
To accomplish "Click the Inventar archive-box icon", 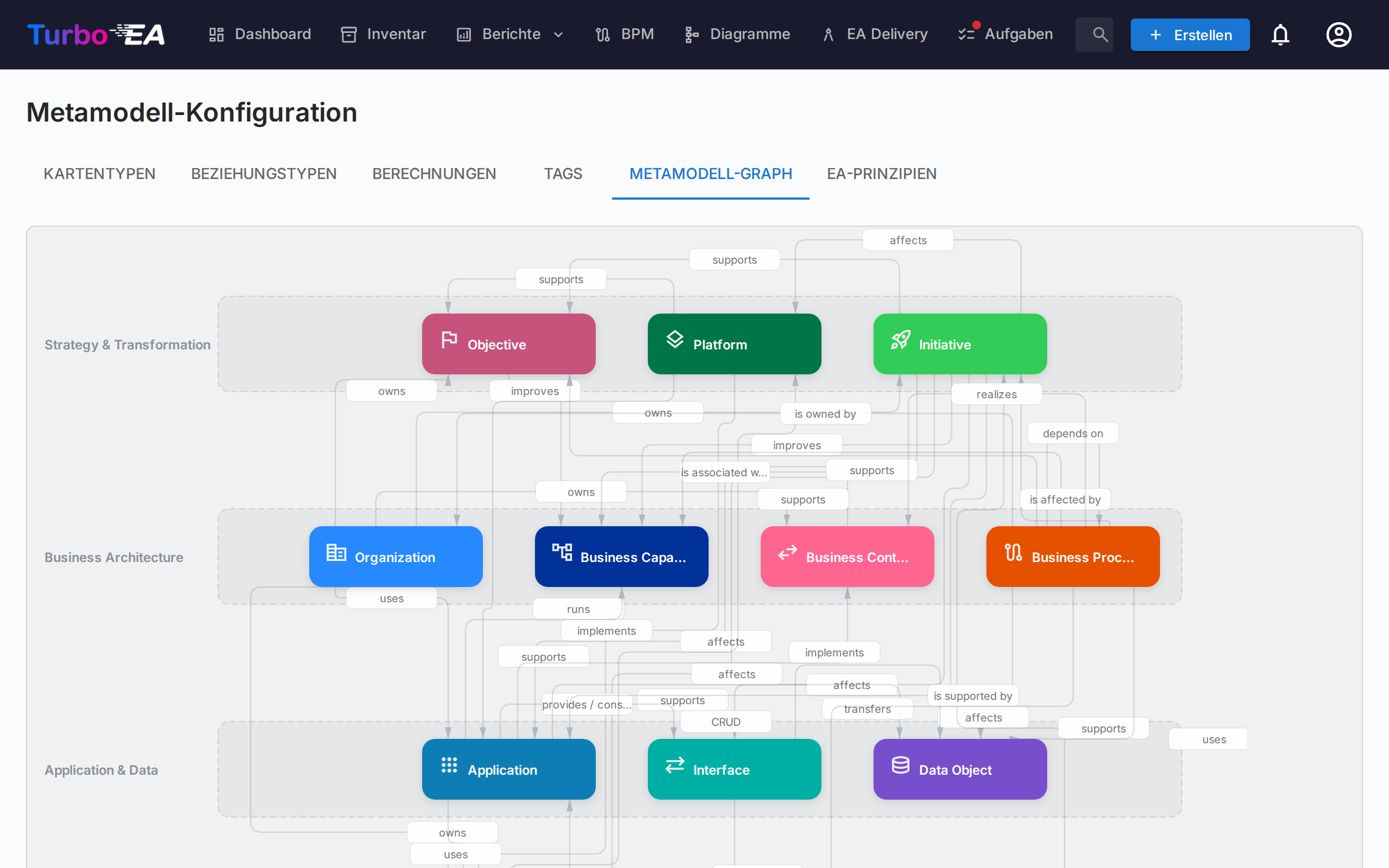I will click(348, 34).
